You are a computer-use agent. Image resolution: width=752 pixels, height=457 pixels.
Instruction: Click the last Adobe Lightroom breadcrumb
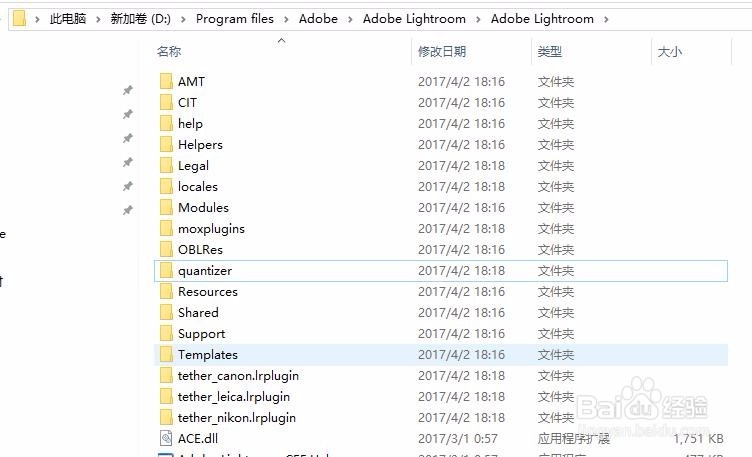[x=542, y=19]
